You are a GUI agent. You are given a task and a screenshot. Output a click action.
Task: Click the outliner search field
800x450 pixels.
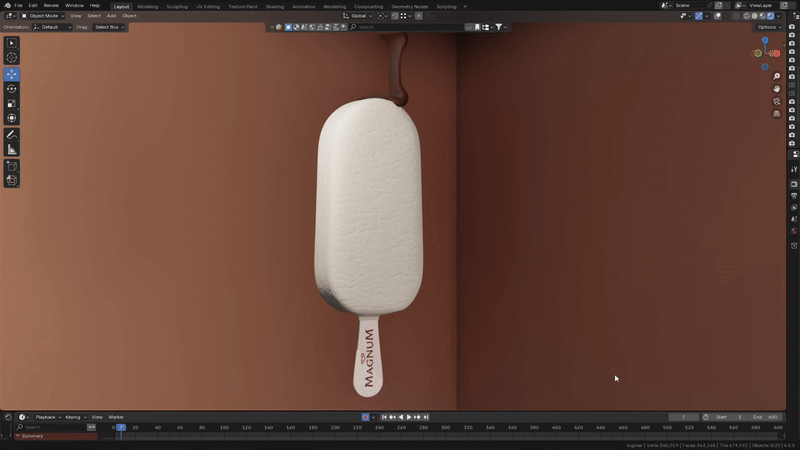click(407, 27)
